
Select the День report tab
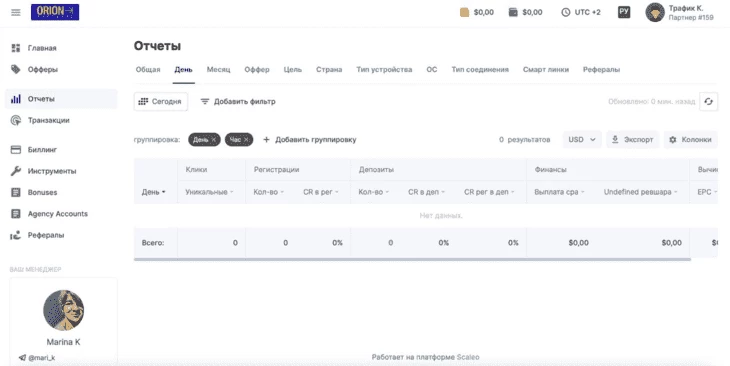tap(183, 69)
